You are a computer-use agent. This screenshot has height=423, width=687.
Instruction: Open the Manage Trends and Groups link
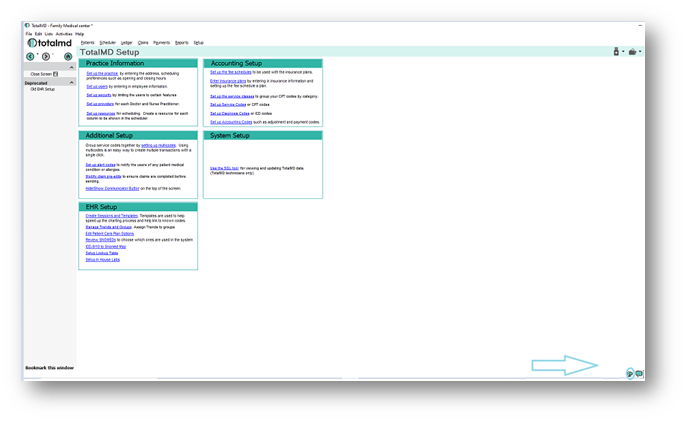click(109, 227)
